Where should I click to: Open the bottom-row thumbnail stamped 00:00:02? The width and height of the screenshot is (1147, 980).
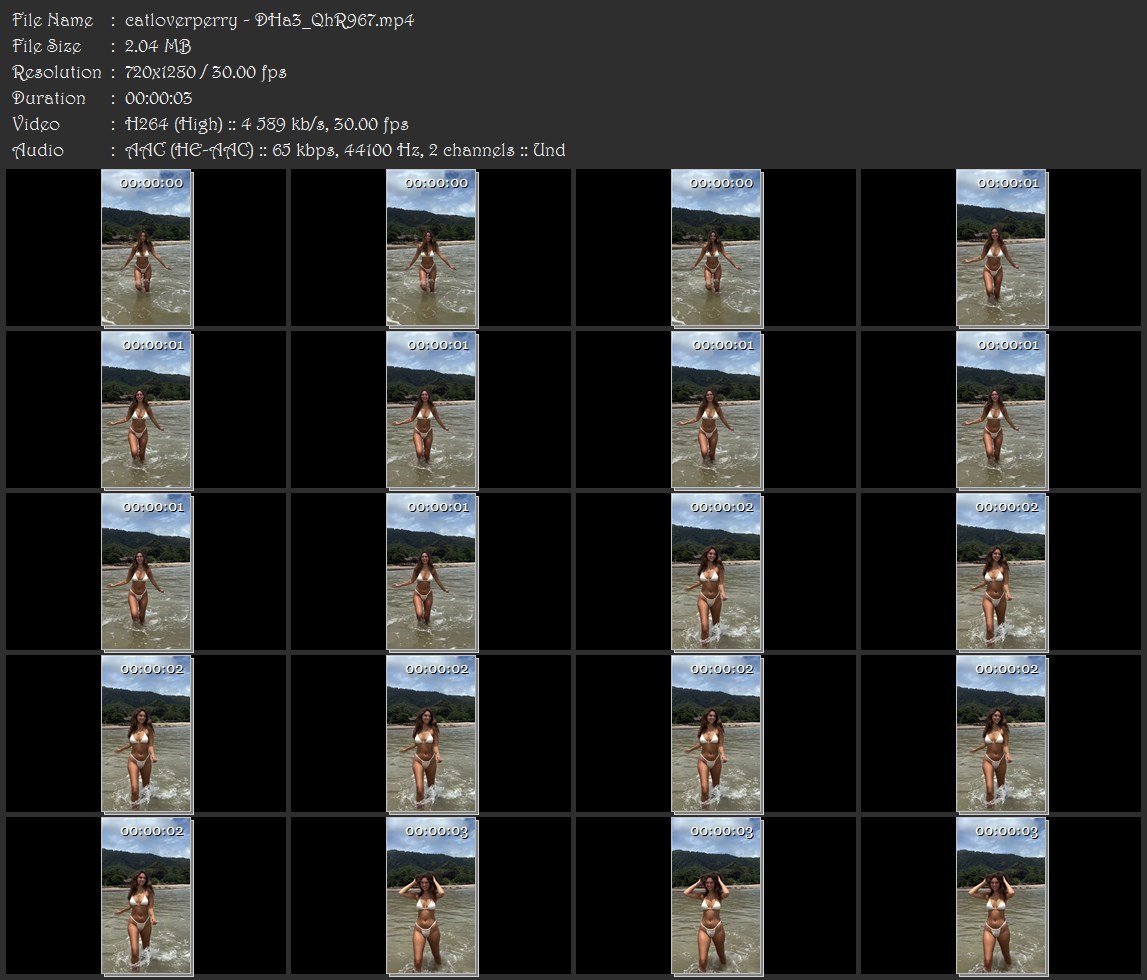[x=146, y=897]
